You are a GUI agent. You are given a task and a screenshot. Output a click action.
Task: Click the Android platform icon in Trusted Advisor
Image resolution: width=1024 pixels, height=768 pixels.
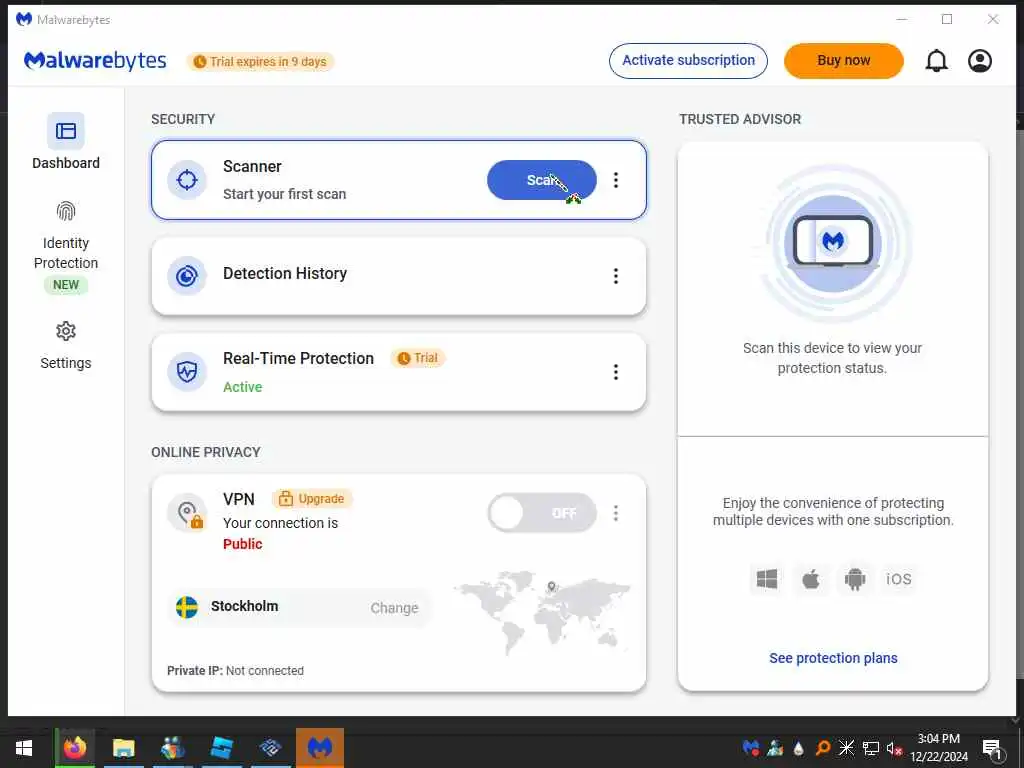[x=854, y=579]
